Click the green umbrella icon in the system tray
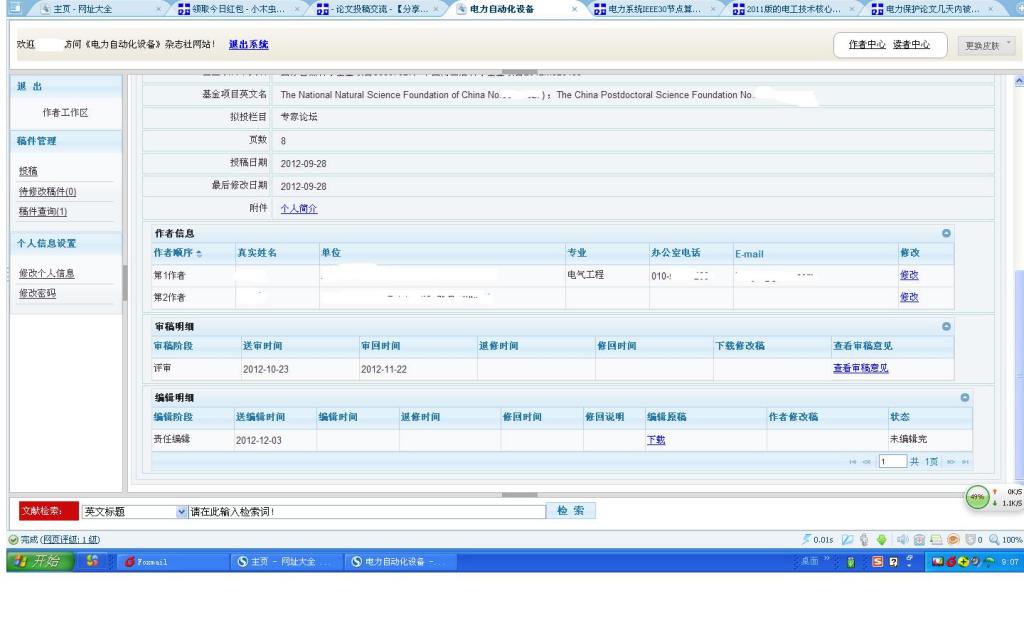The width and height of the screenshot is (1024, 640). pos(989,562)
